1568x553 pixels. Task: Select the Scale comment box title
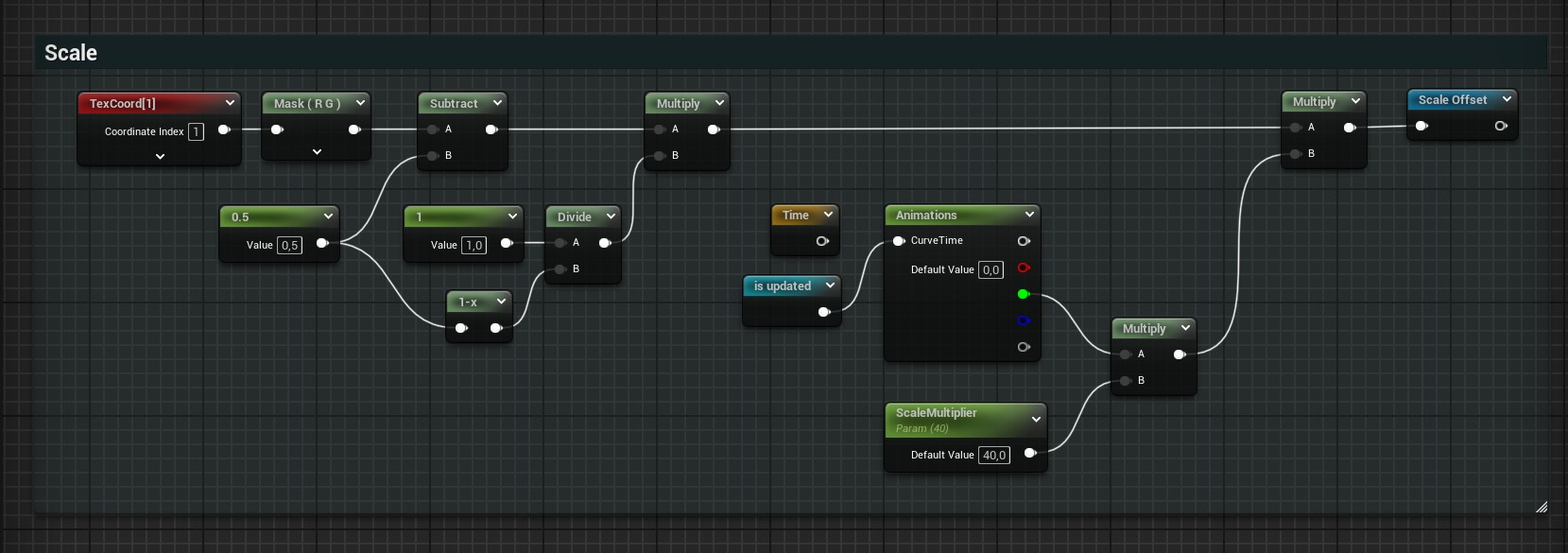click(x=71, y=53)
